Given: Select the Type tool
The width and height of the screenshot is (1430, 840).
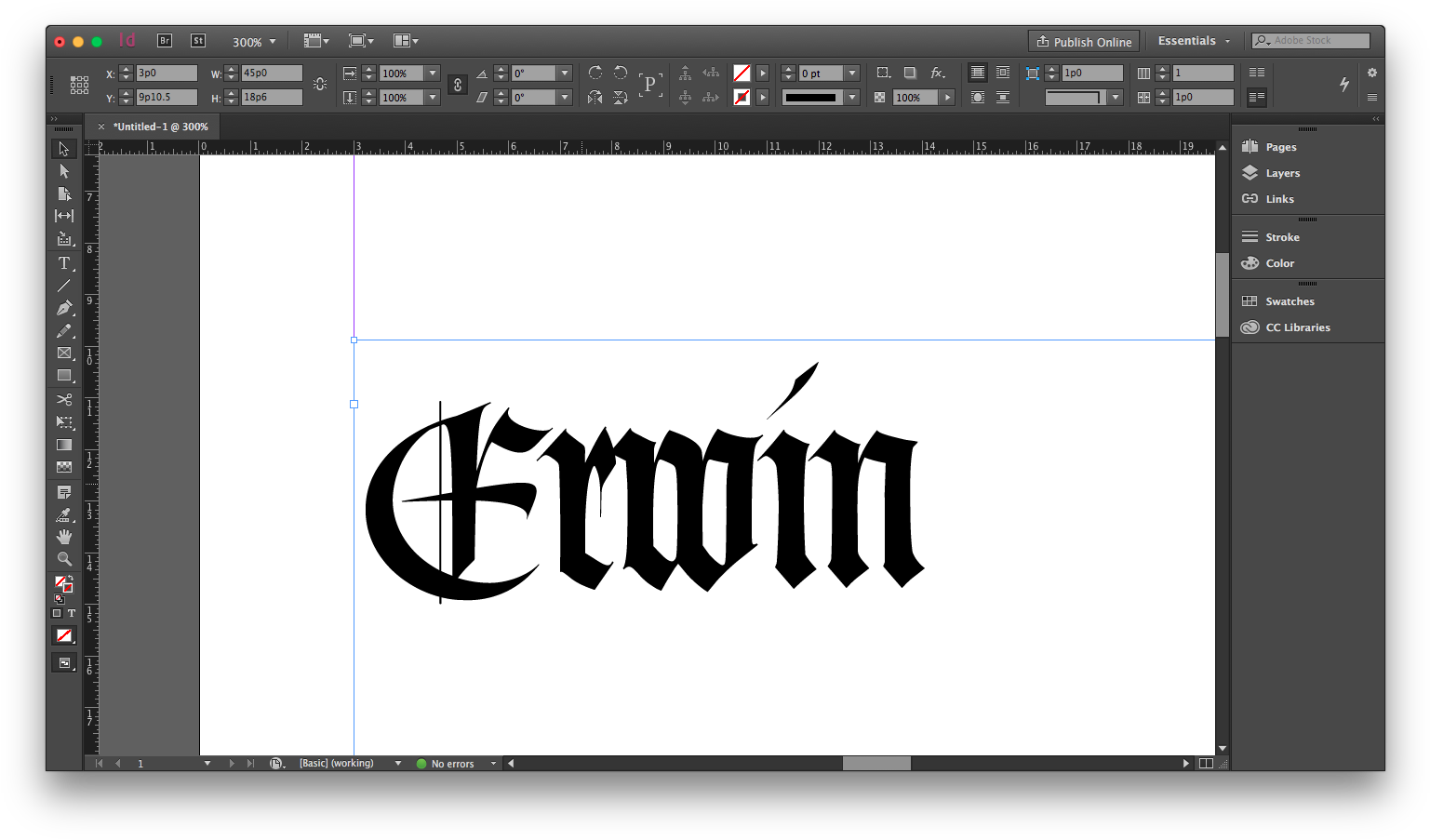Looking at the screenshot, I should pos(63,263).
